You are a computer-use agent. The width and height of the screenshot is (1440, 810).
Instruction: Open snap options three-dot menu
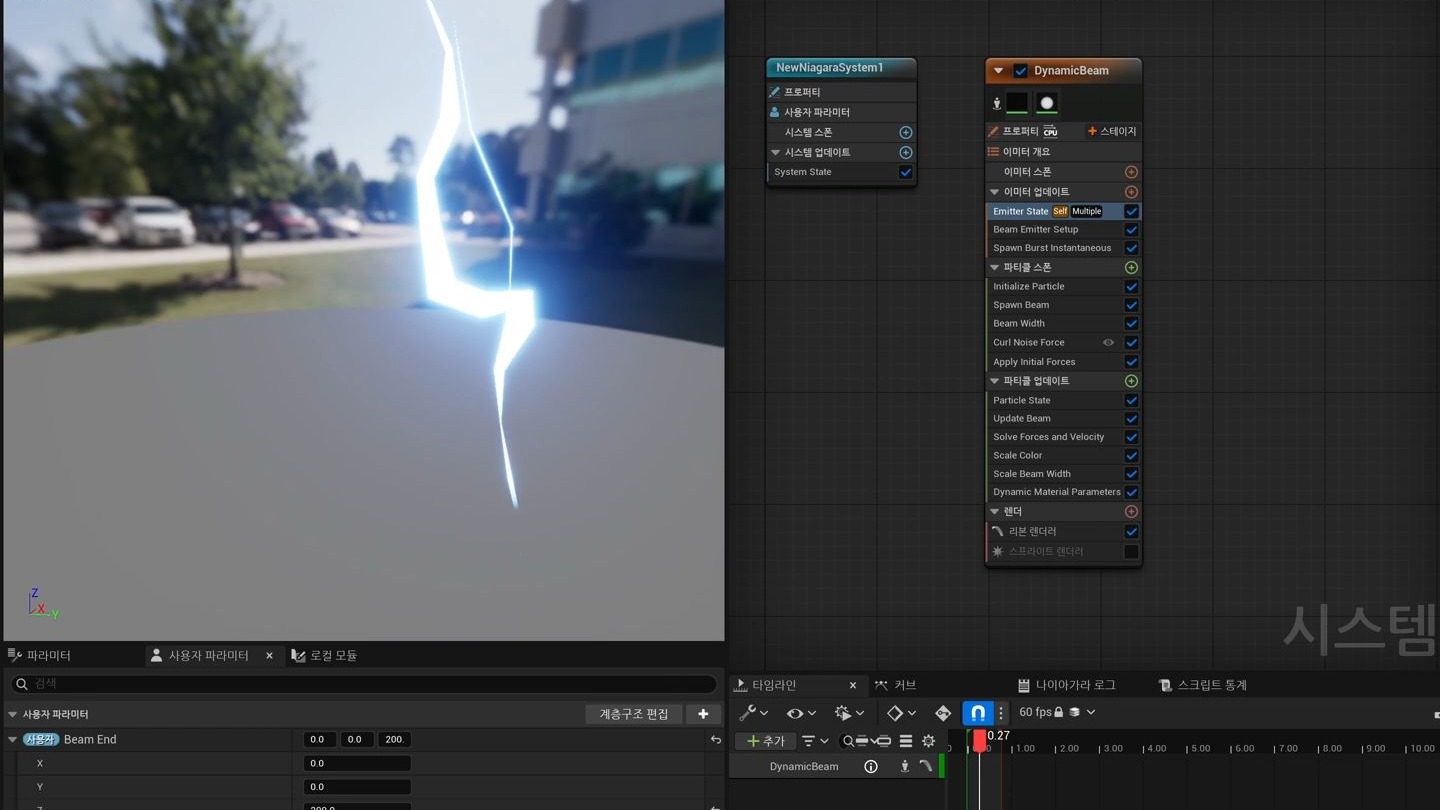1000,713
